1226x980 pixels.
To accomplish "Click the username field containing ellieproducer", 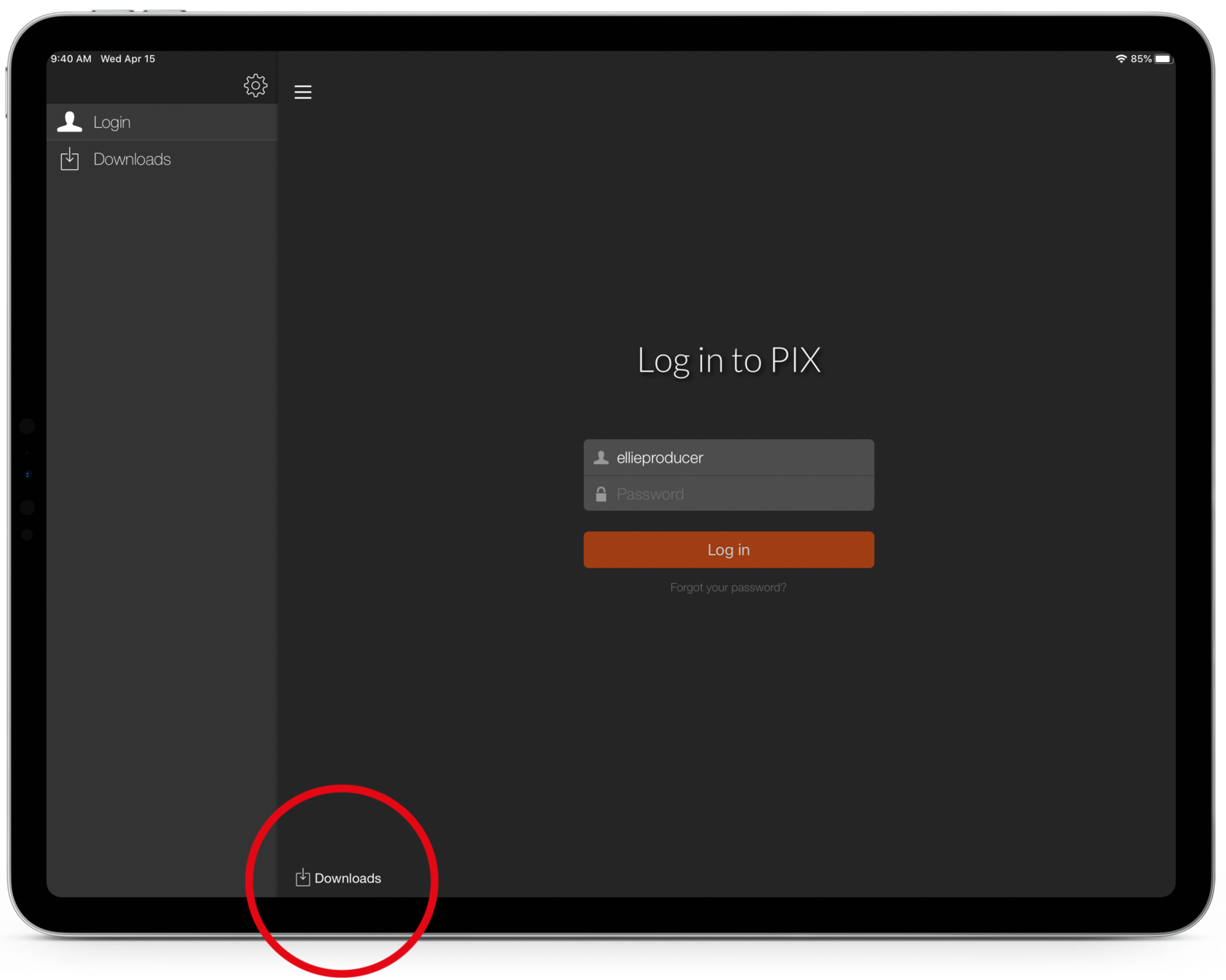I will (x=729, y=457).
